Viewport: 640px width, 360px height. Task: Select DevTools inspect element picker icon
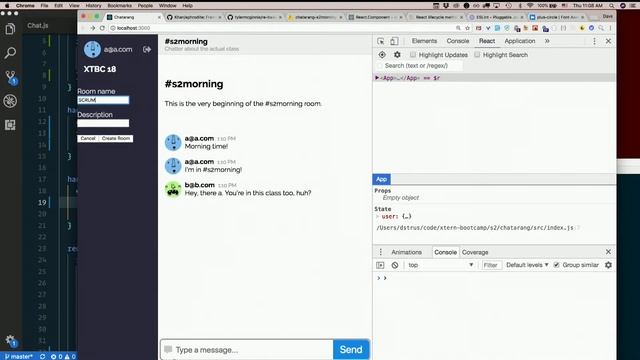click(380, 41)
